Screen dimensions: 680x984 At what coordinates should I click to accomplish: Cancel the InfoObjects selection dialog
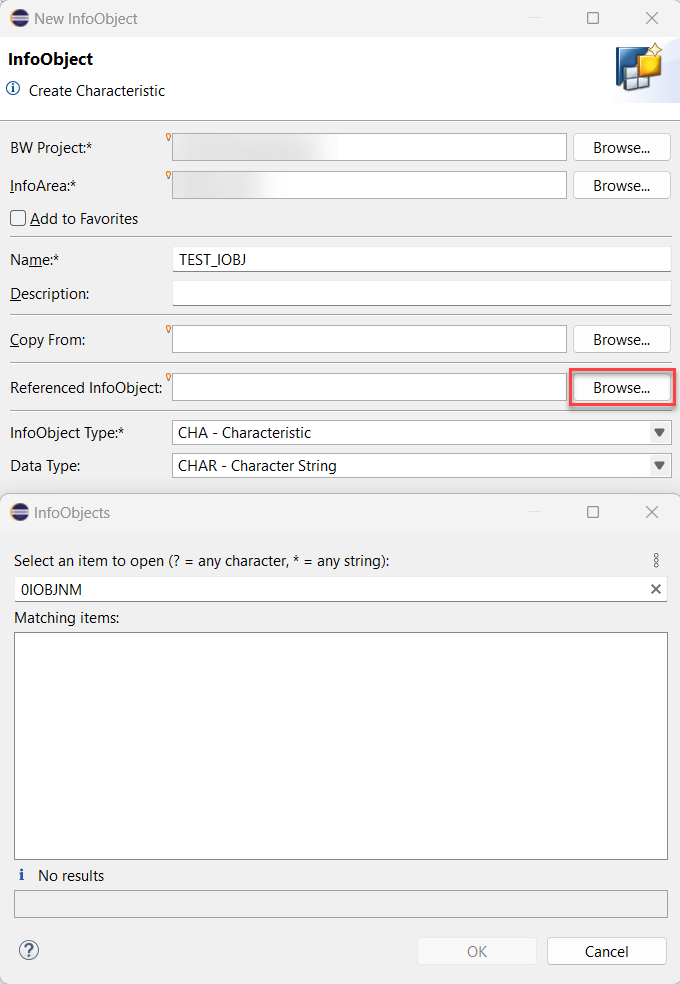tap(607, 951)
